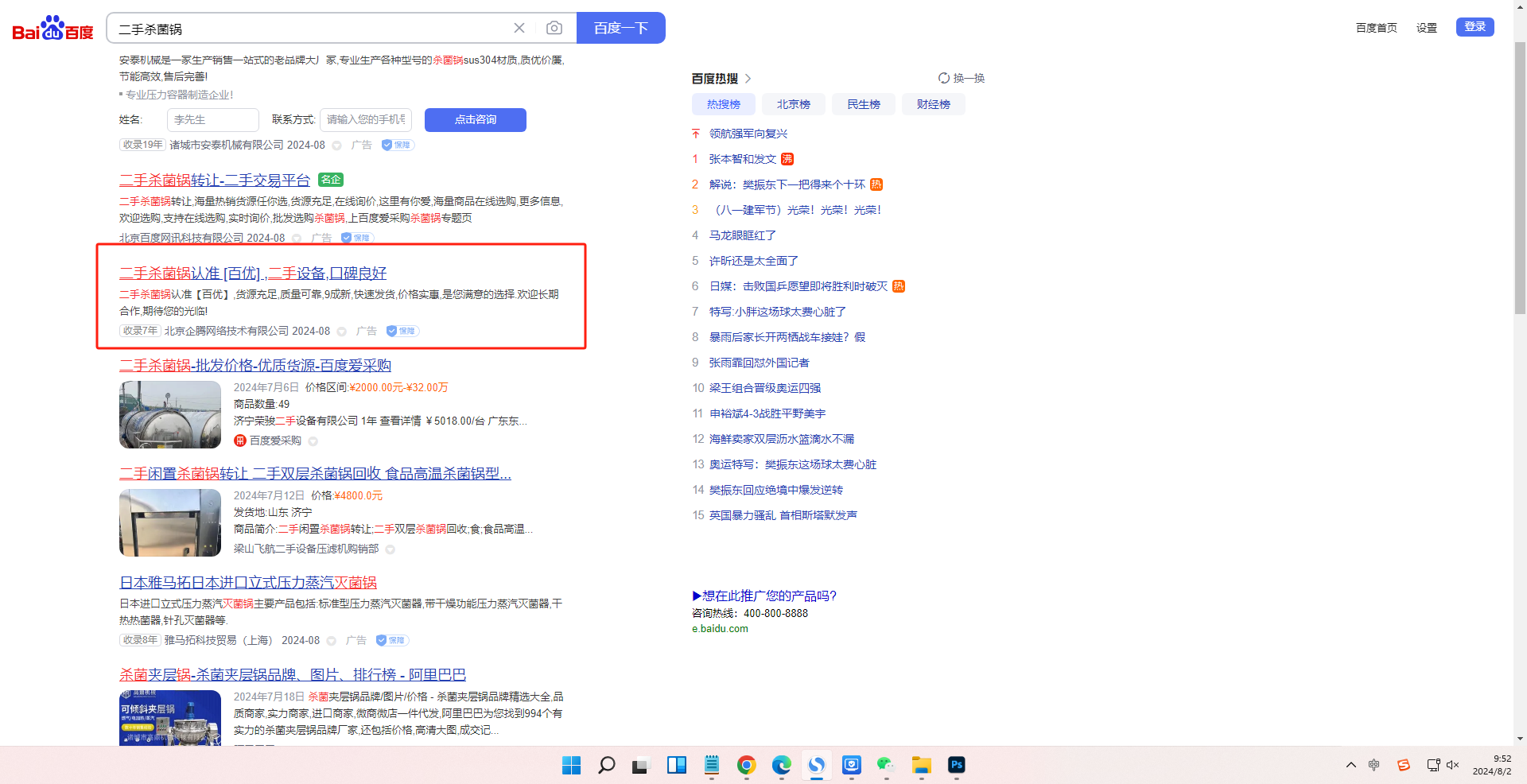This screenshot has width=1527, height=784.
Task: Click the Baidu logo
Action: pyautogui.click(x=52, y=29)
